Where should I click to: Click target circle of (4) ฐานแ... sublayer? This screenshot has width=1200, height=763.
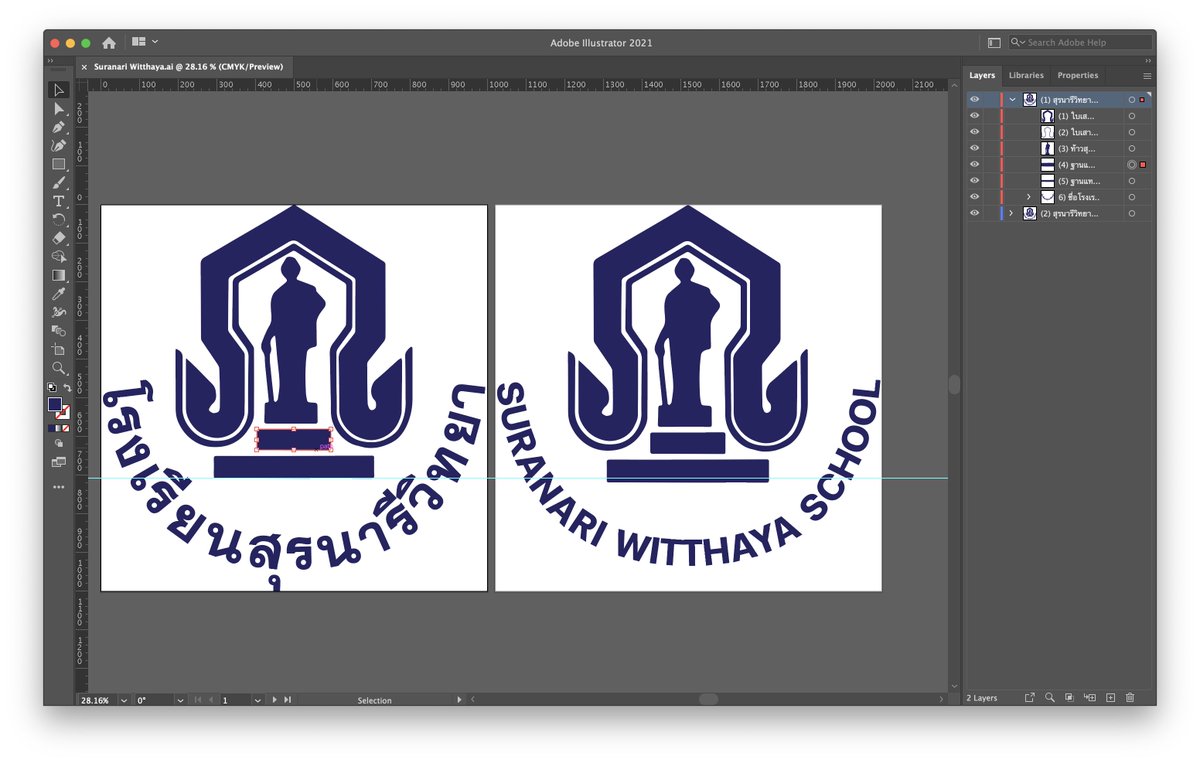[1131, 164]
